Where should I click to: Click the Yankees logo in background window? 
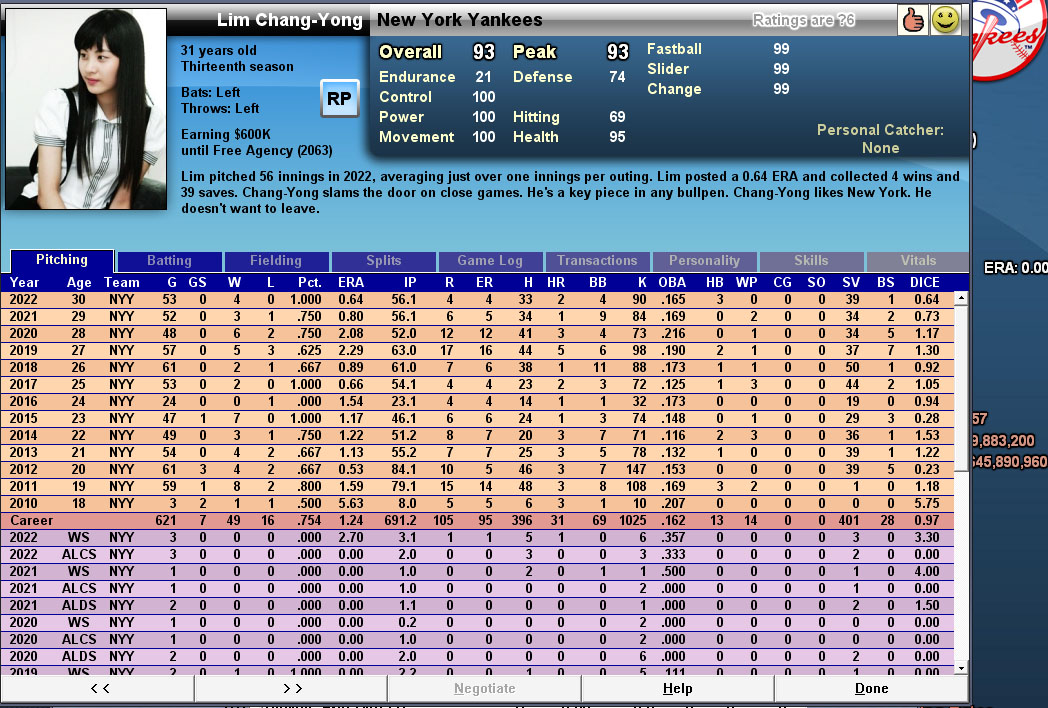(x=1009, y=40)
